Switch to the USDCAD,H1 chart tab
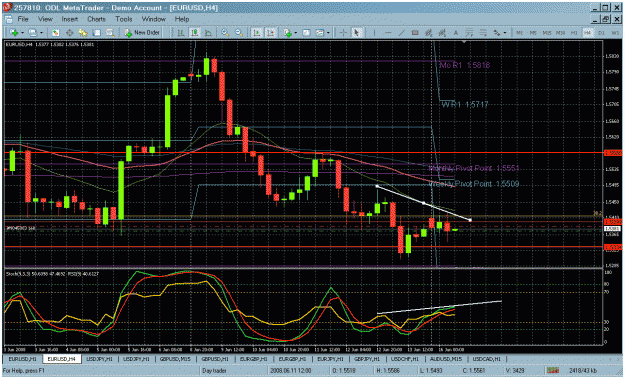This screenshot has width=625, height=377. 486,359
